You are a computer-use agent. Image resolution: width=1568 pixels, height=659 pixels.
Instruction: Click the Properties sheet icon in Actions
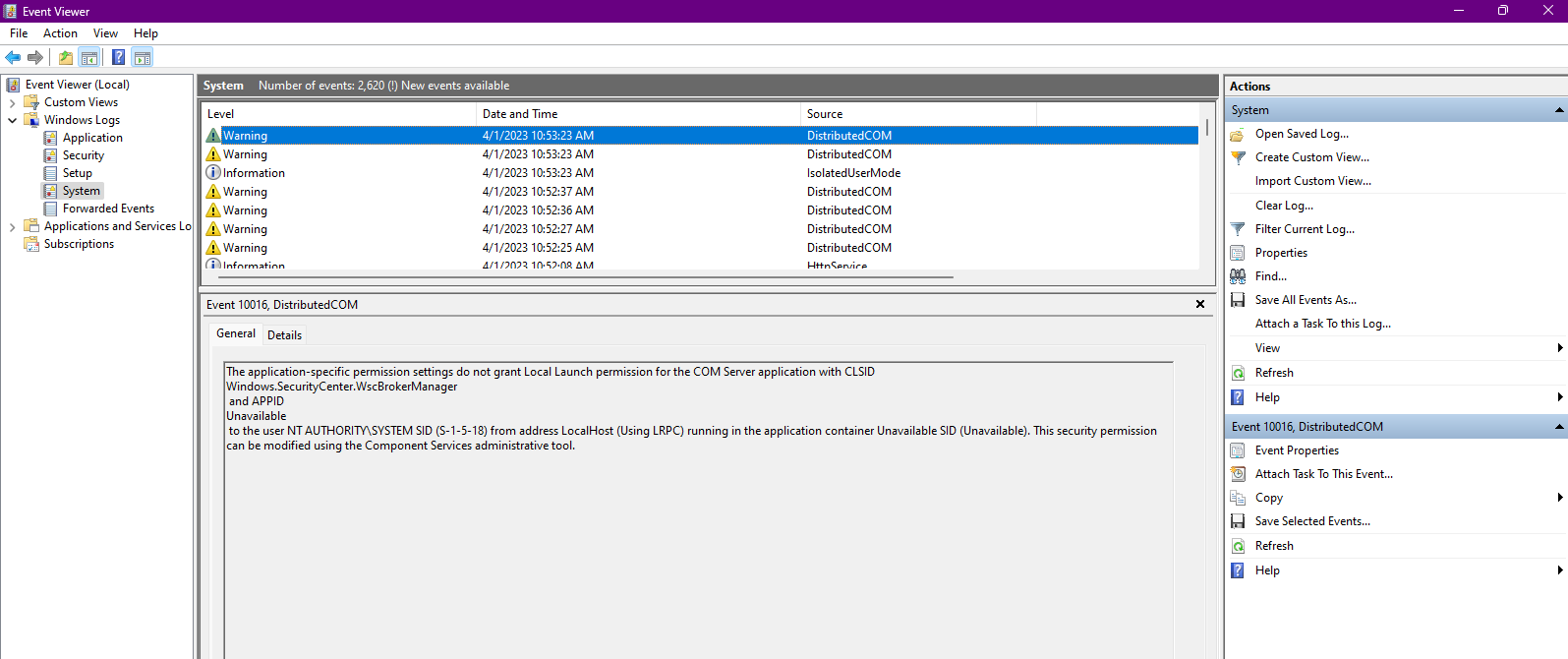1238,253
